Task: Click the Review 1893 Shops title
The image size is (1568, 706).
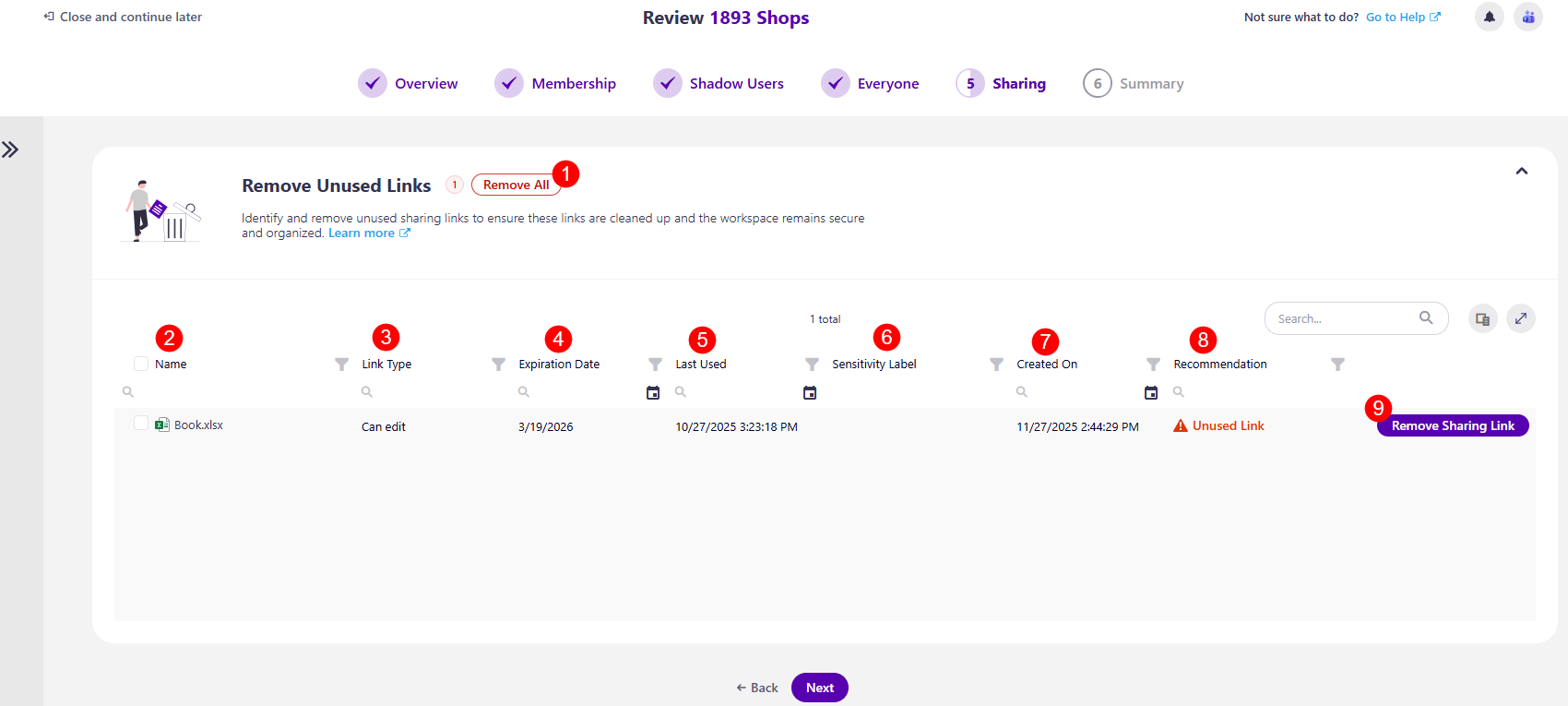Action: (726, 18)
